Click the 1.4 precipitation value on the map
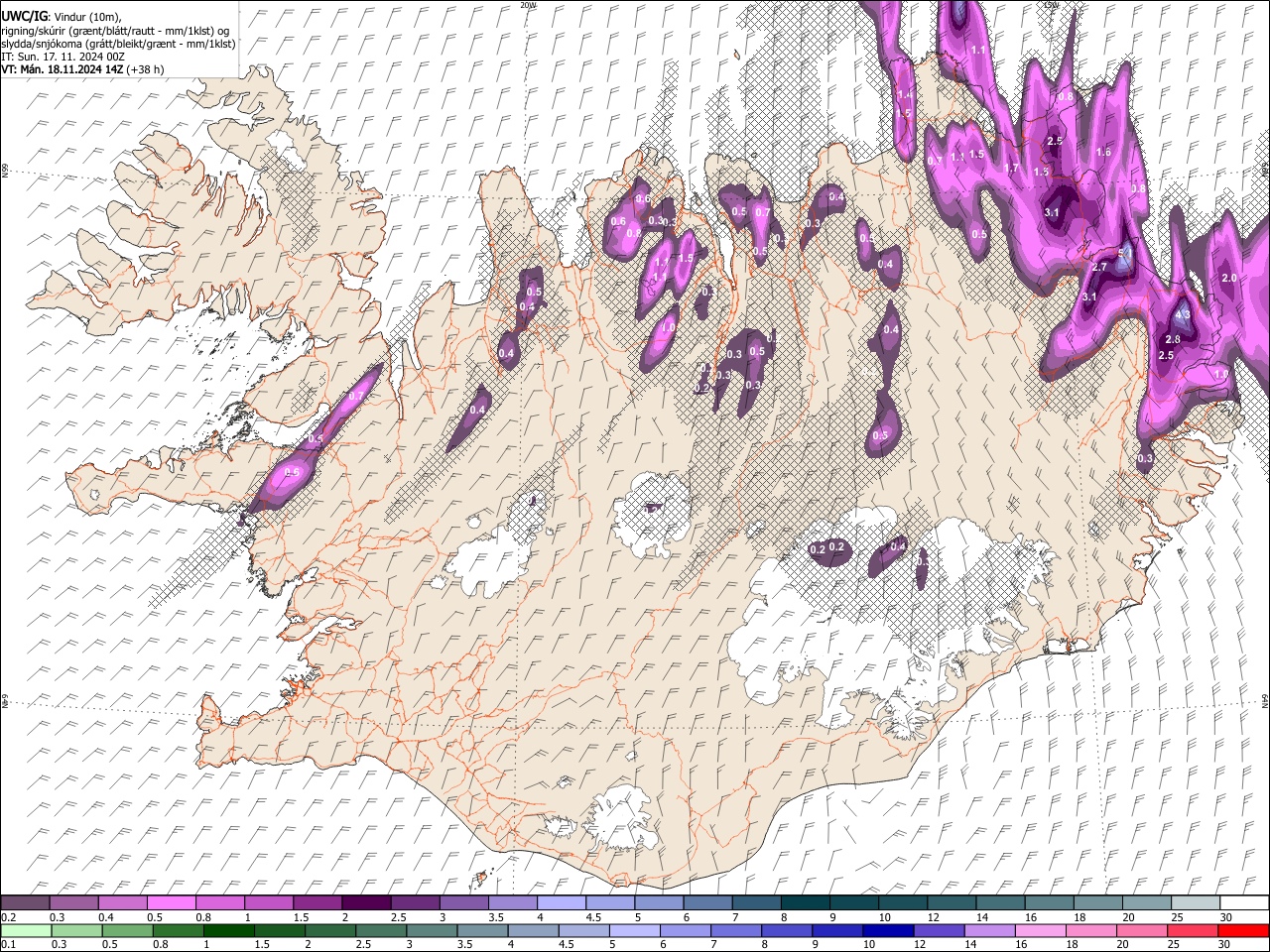The width and height of the screenshot is (1270, 952). [904, 95]
